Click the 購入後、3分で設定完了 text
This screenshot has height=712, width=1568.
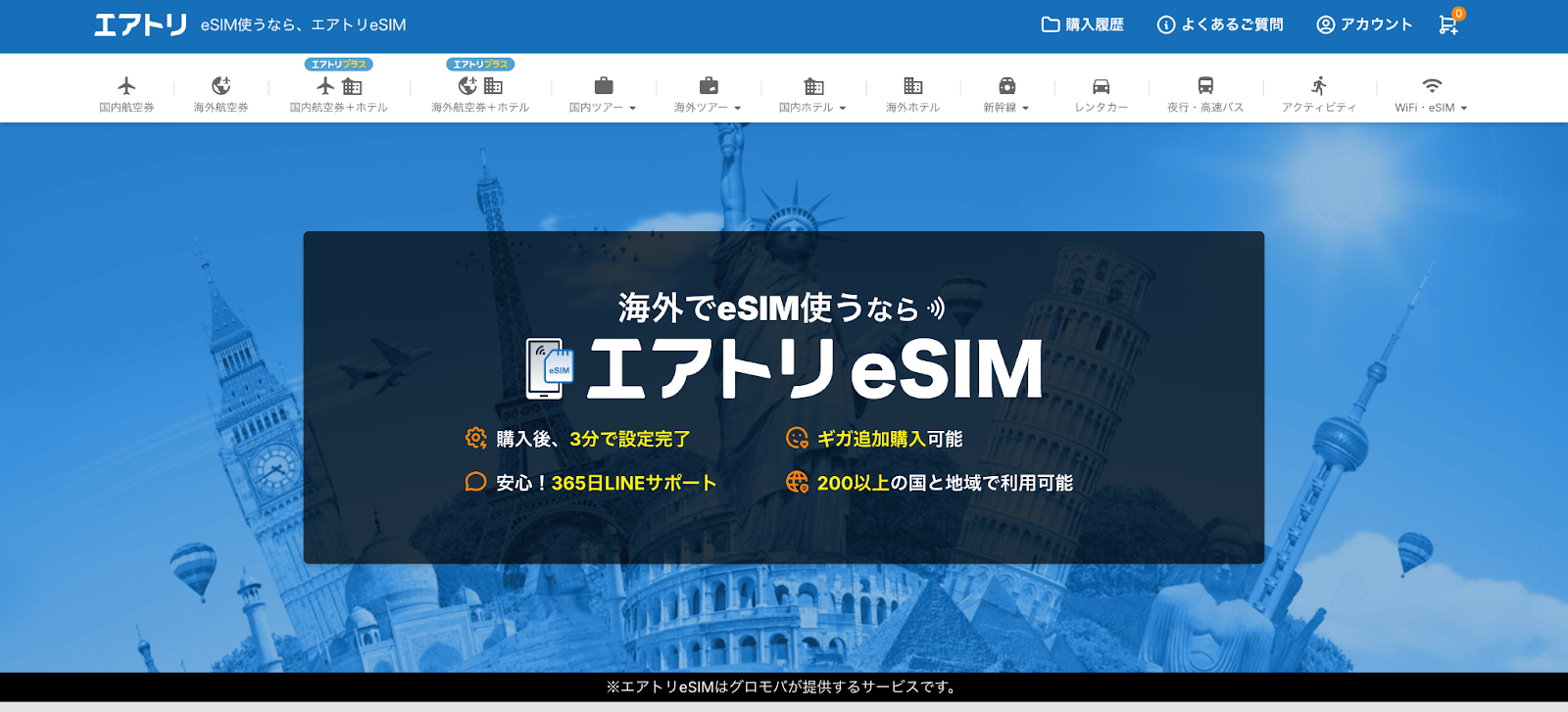click(x=593, y=439)
